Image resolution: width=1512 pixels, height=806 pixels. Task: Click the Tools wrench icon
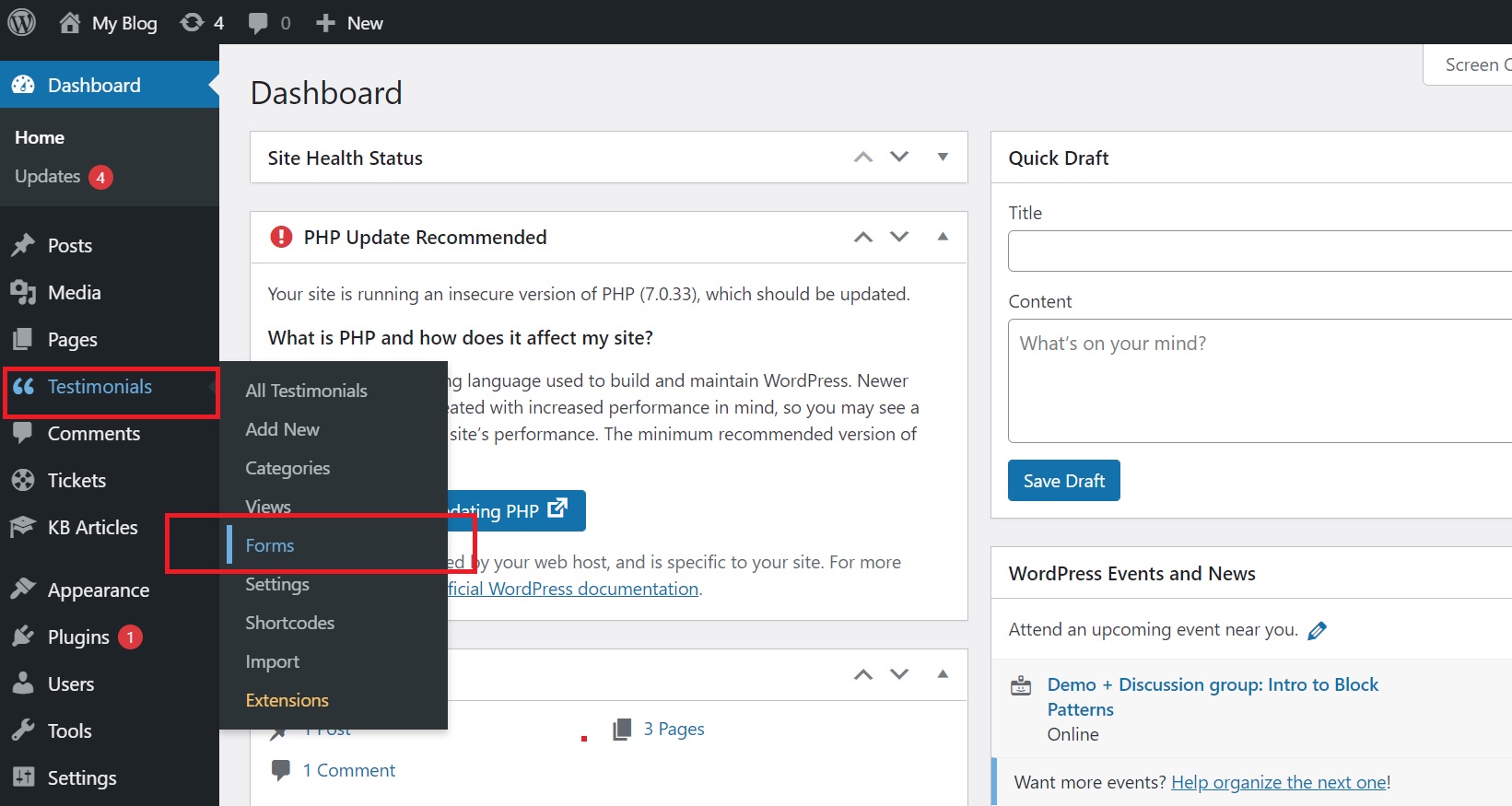point(23,730)
